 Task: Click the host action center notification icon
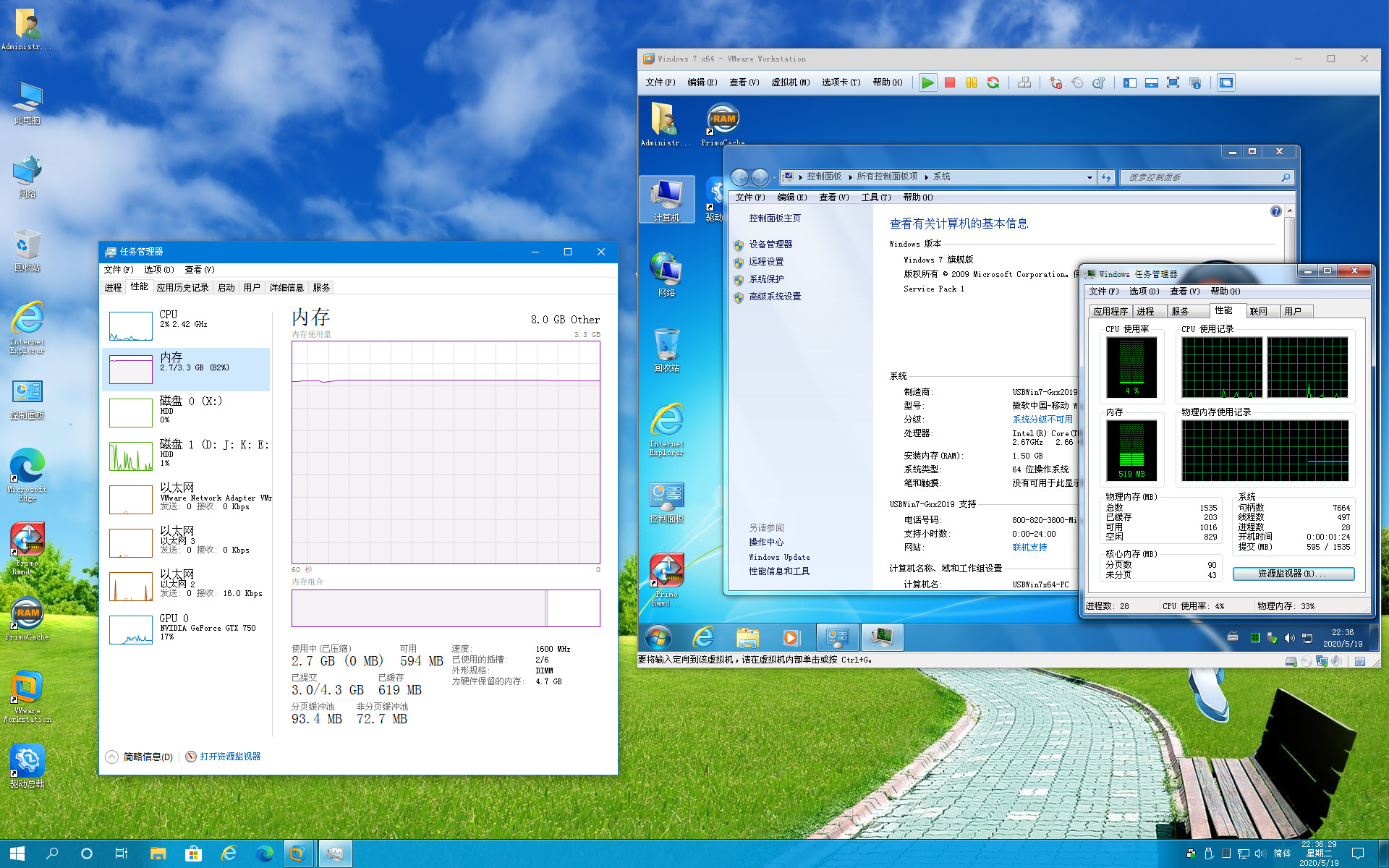pos(1358,854)
